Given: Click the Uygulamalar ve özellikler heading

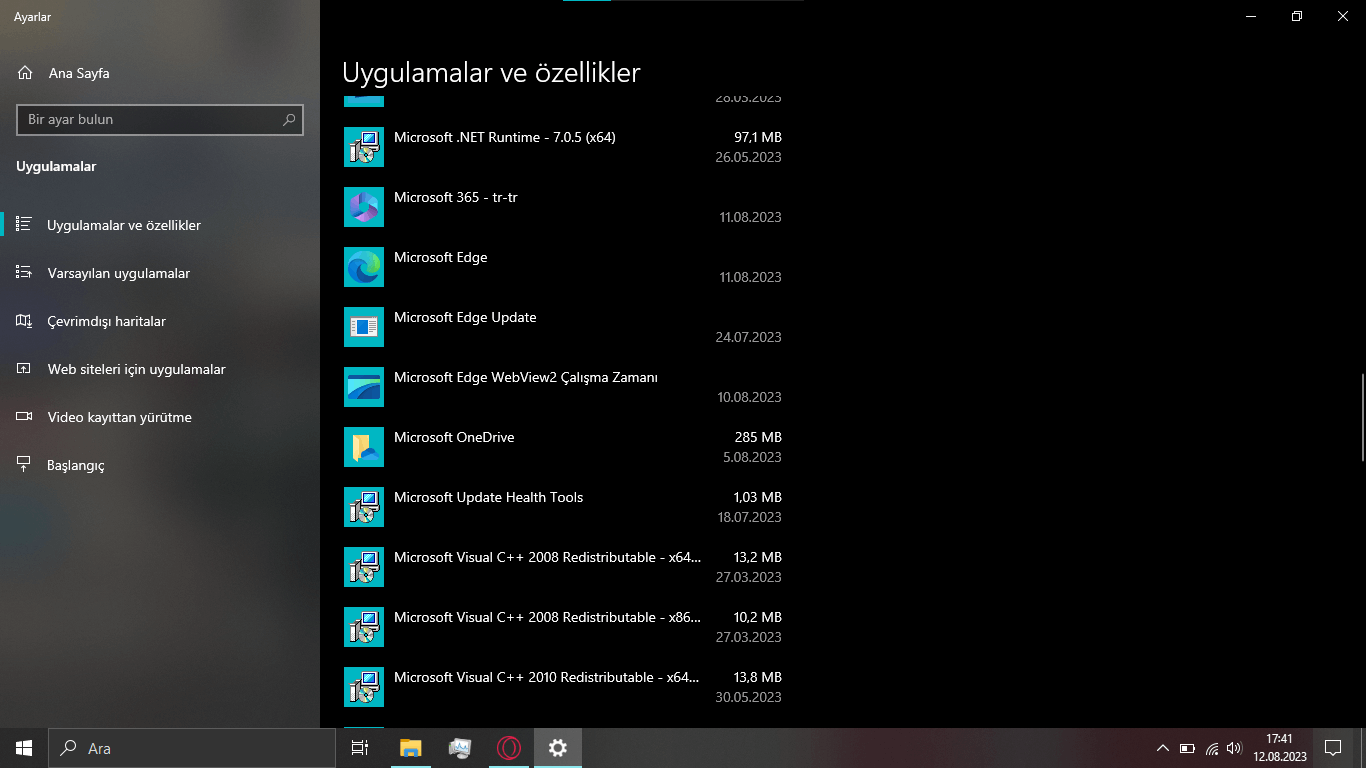Looking at the screenshot, I should tap(491, 72).
